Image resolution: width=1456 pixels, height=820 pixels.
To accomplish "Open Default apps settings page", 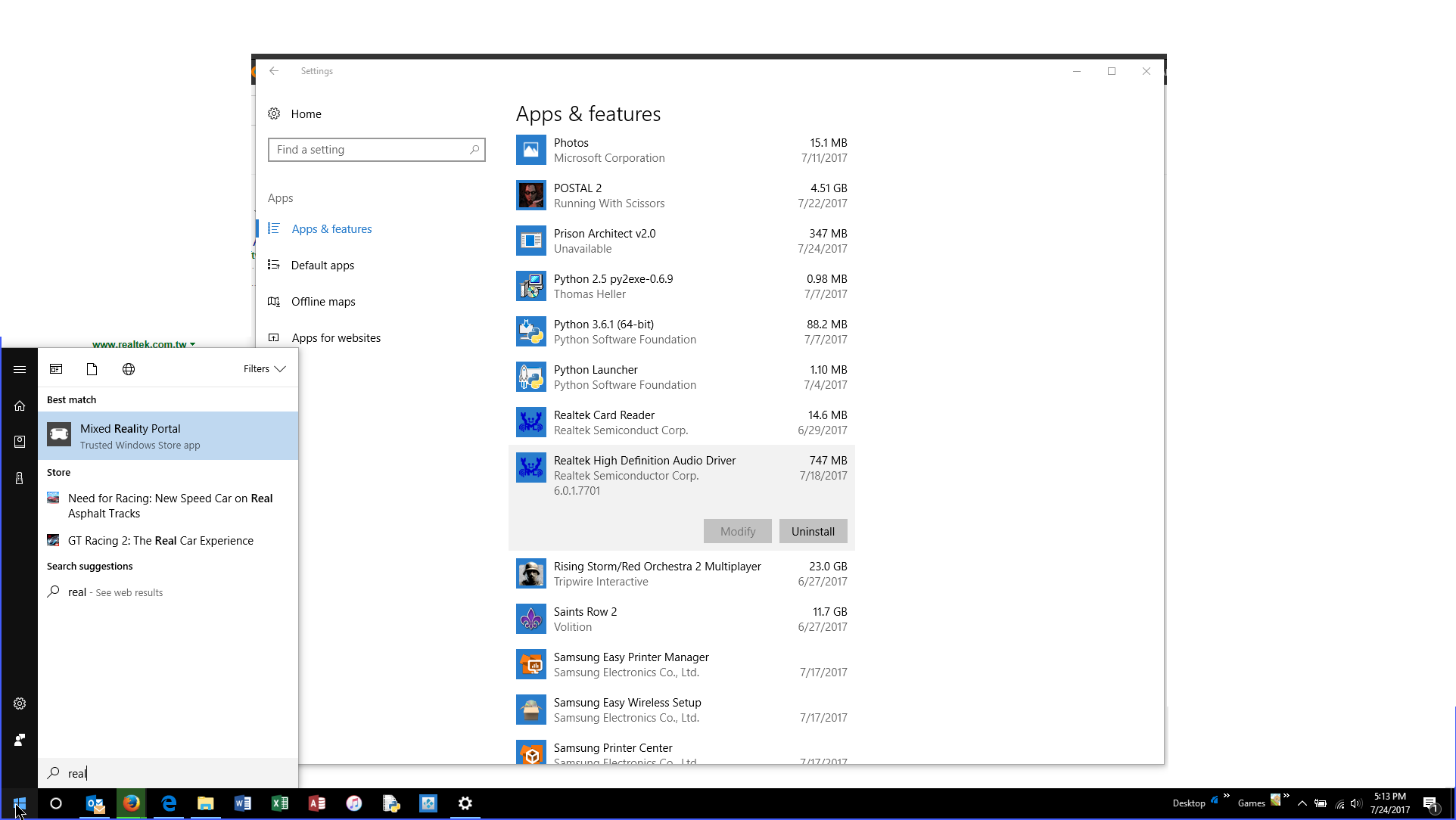I will coord(322,265).
